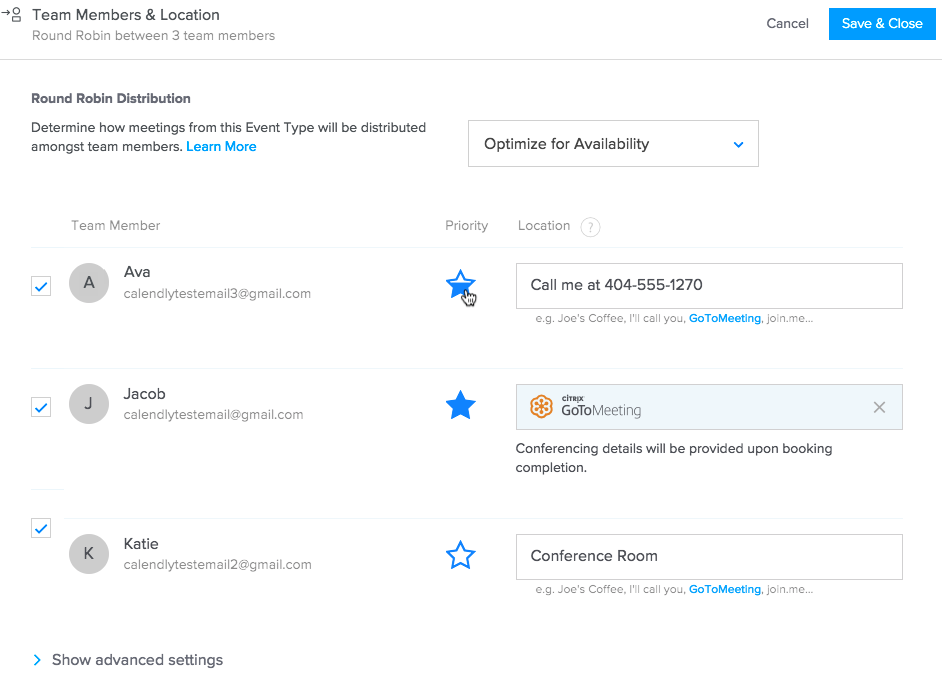Image resolution: width=942 pixels, height=673 pixels.
Task: Uncheck the Katie team member checkbox
Action: (41, 528)
